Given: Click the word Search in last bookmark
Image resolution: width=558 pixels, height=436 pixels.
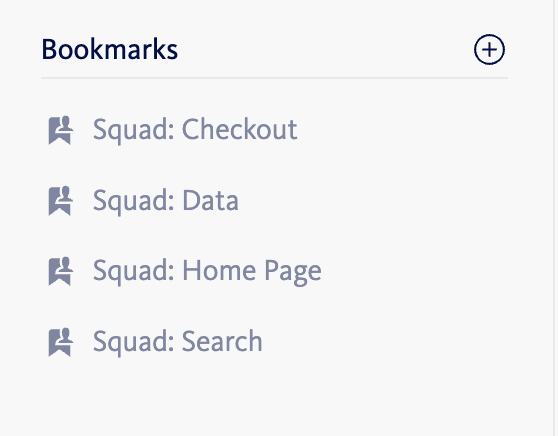Looking at the screenshot, I should click(222, 341).
